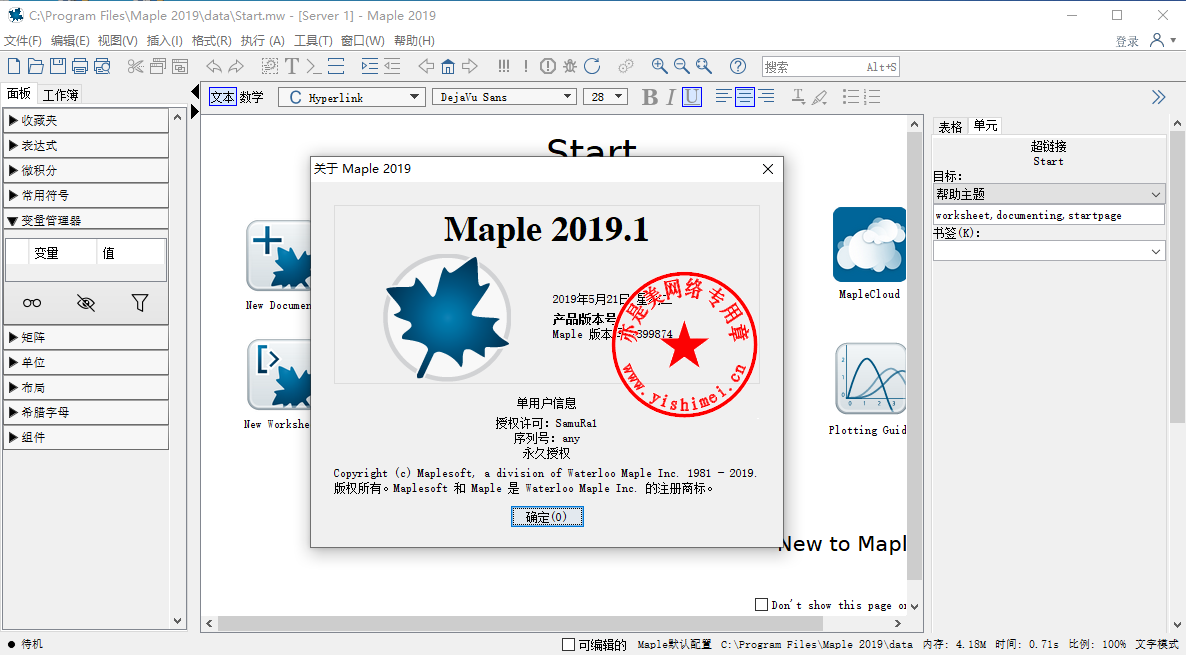The image size is (1186, 655).
Task: Switch input to 数学 mode
Action: pos(251,97)
